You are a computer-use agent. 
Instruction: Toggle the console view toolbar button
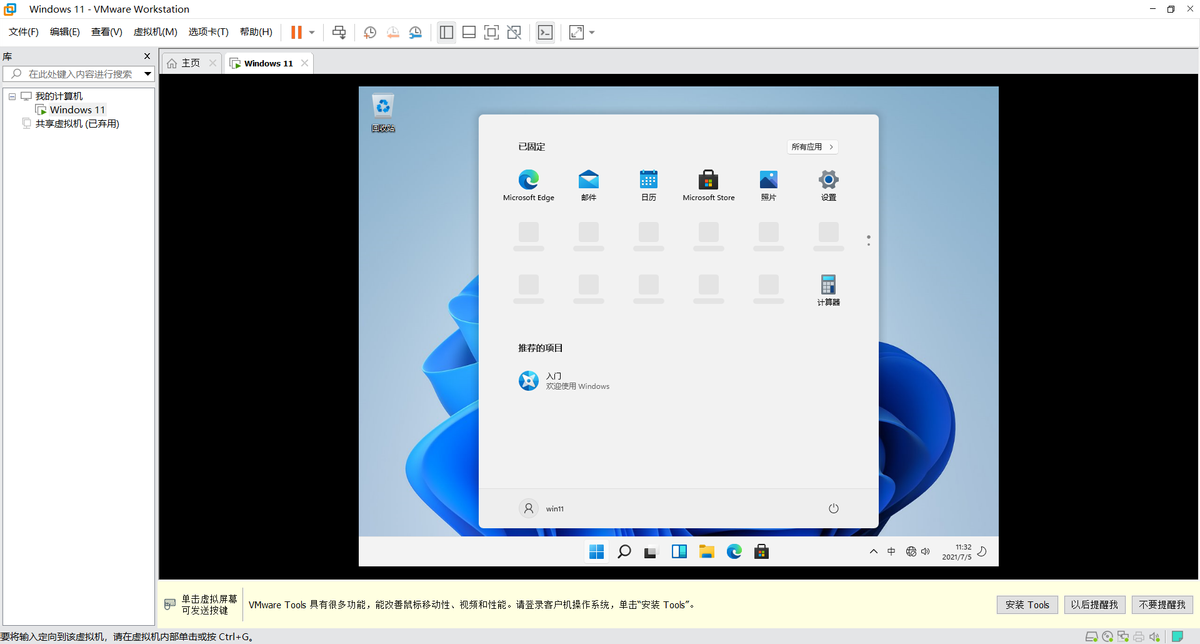point(545,32)
